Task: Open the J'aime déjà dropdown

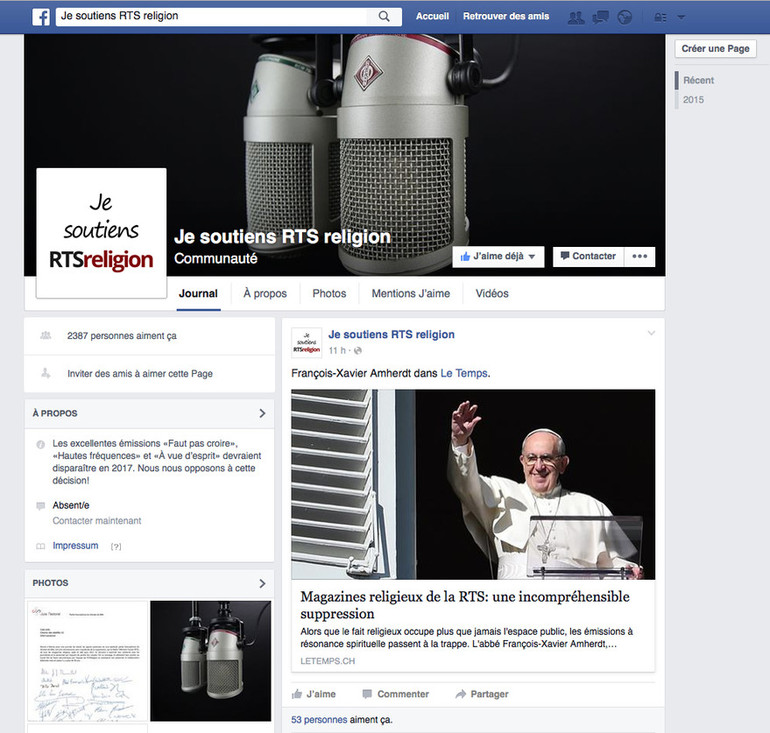Action: [x=498, y=256]
